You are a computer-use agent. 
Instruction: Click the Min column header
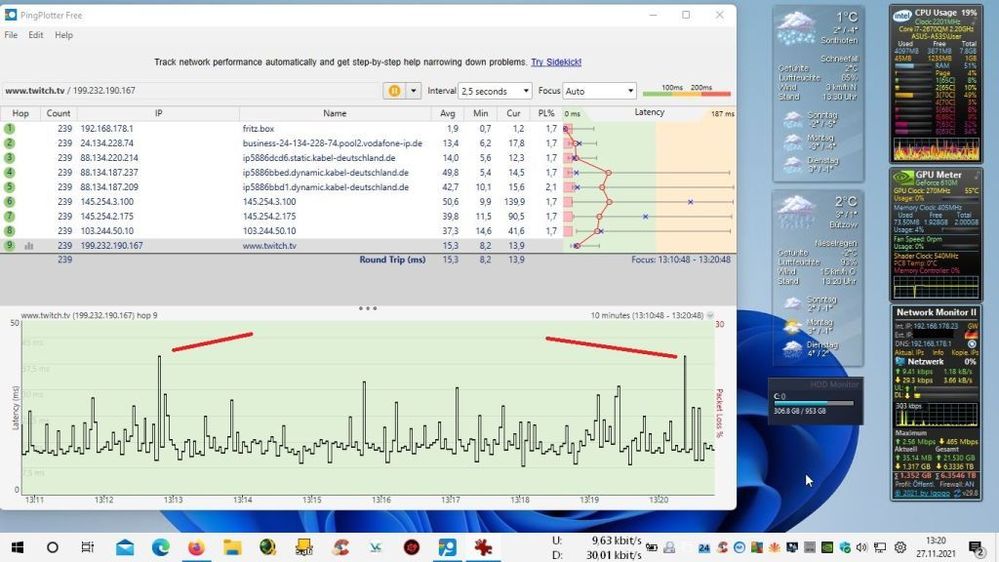480,113
